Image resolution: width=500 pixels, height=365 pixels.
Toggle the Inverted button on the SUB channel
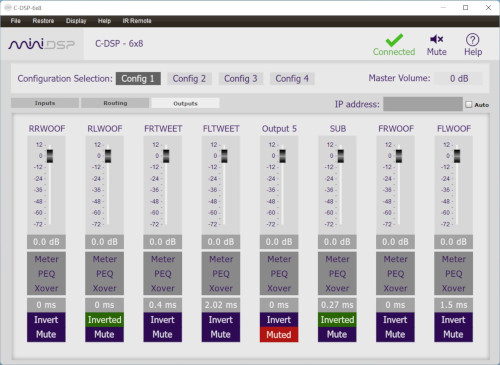click(x=337, y=320)
